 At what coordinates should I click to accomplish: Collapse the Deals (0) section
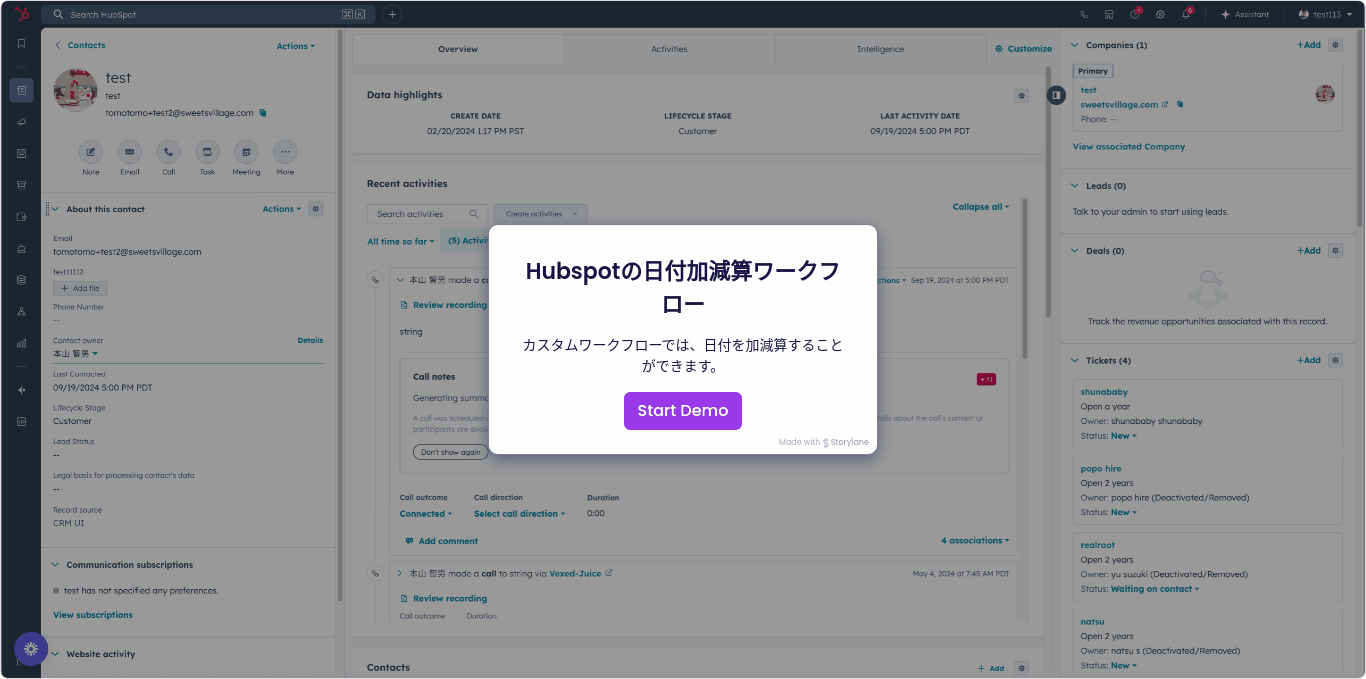1076,251
